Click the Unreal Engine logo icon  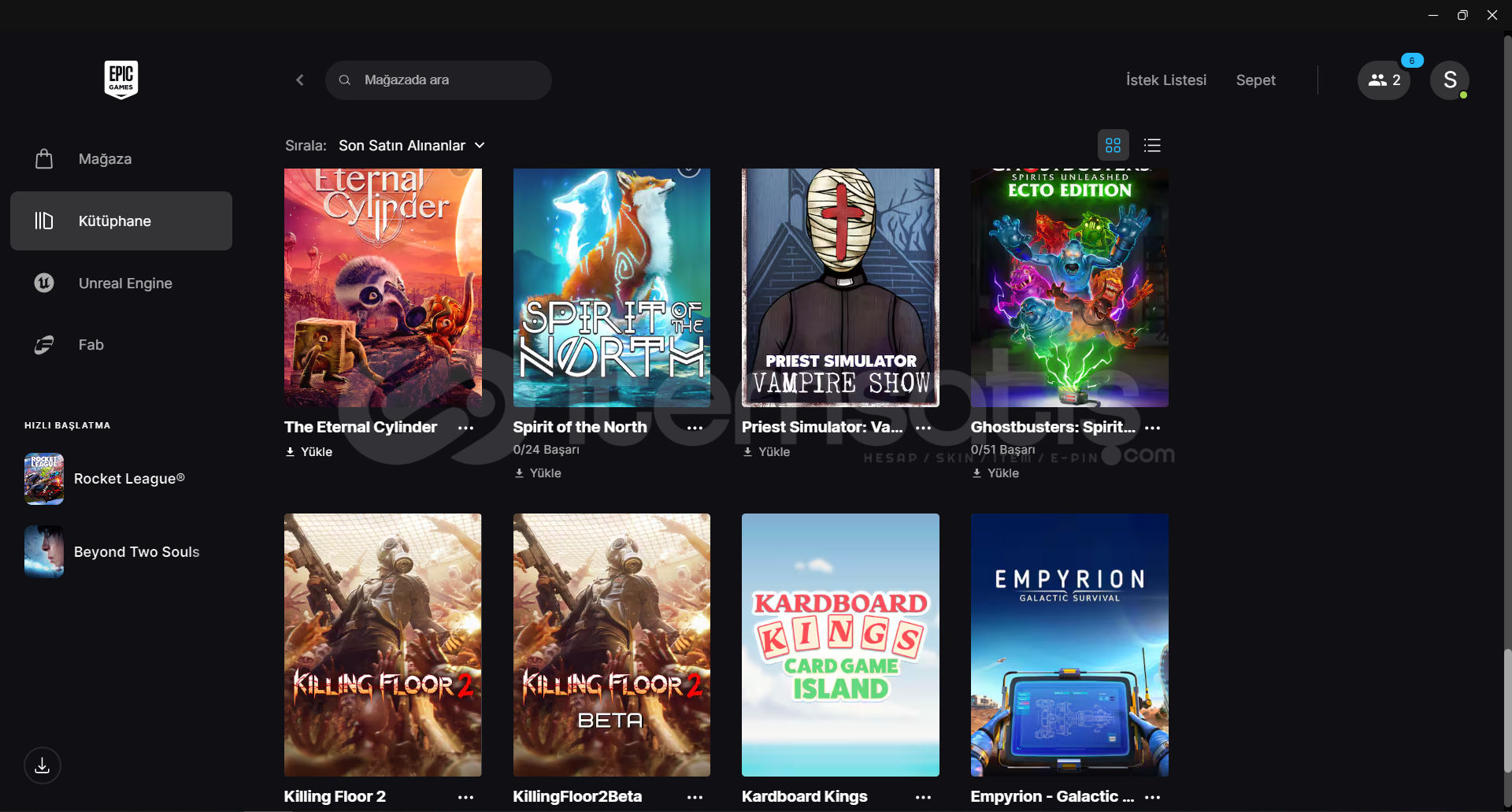(44, 283)
